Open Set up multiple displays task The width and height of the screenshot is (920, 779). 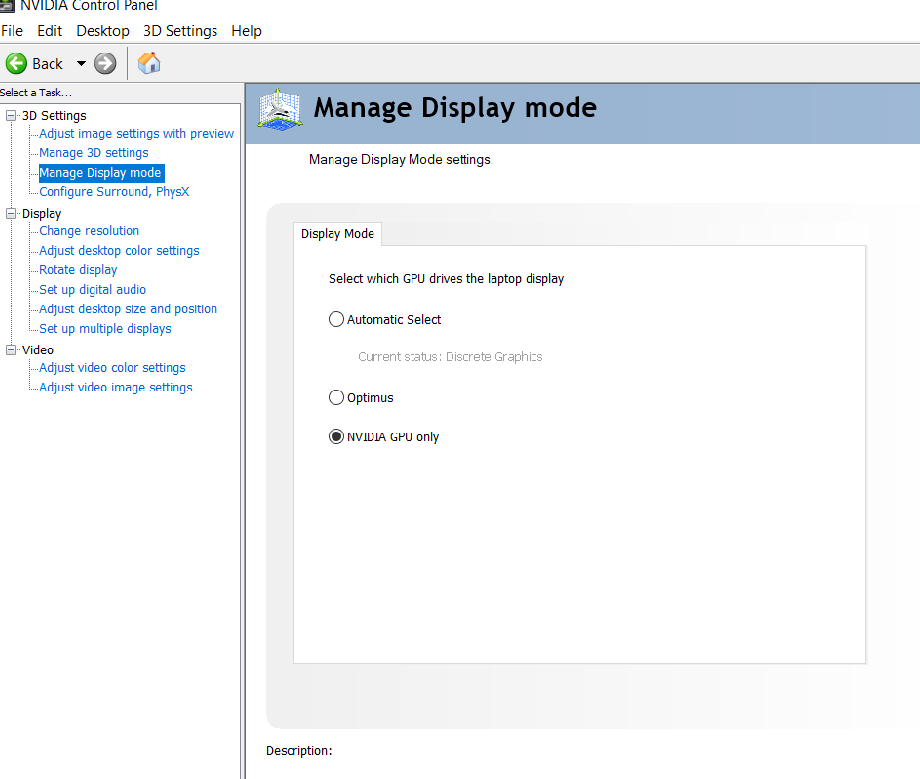pyautogui.click(x=105, y=328)
